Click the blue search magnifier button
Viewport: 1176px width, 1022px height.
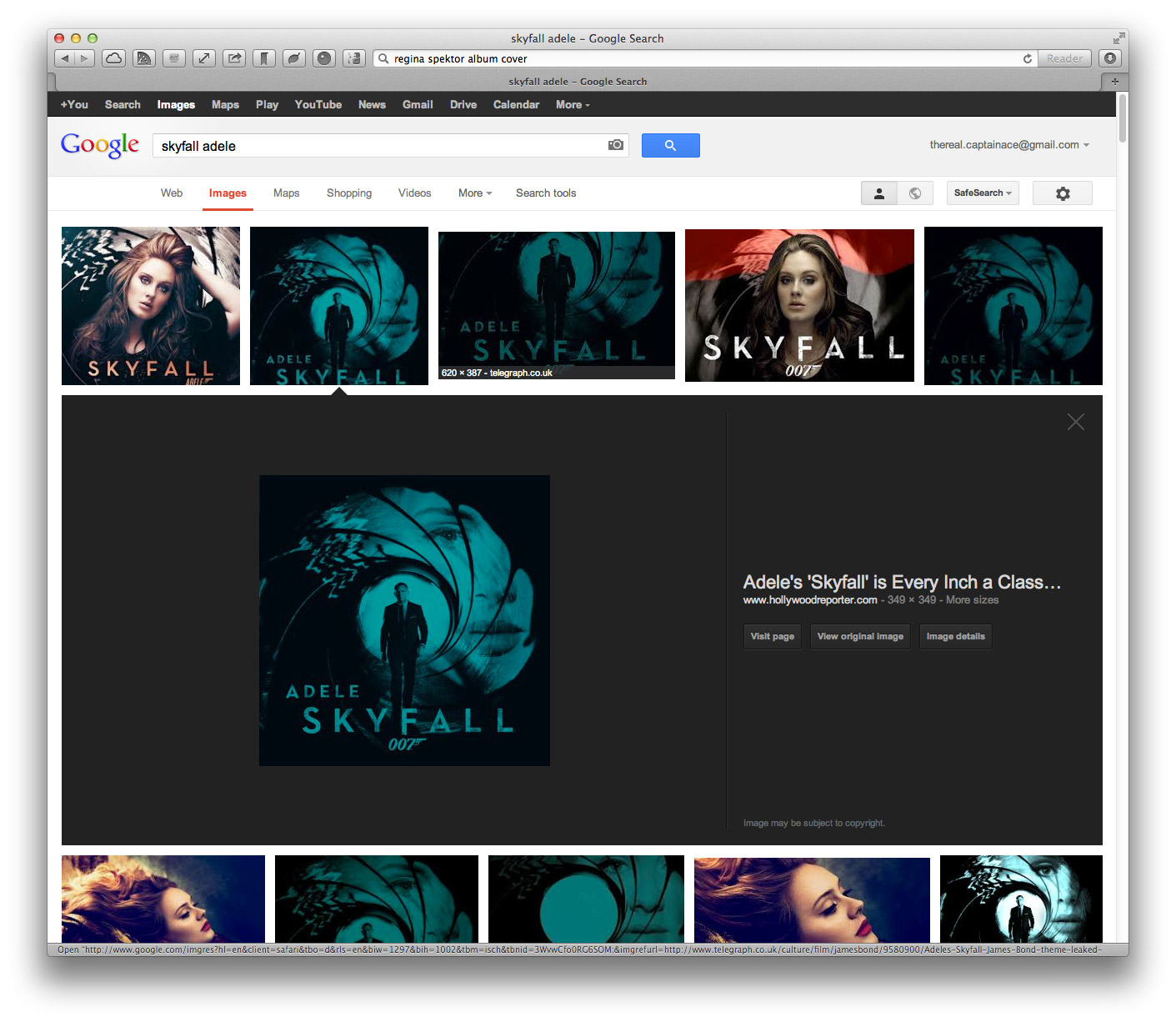(x=670, y=145)
